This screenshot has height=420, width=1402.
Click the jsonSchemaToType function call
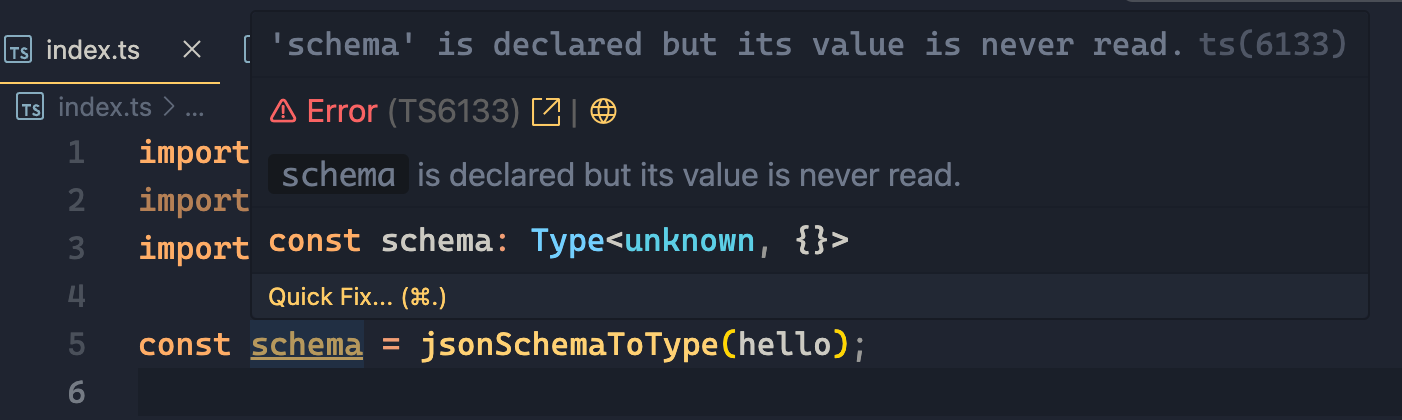coord(570,345)
